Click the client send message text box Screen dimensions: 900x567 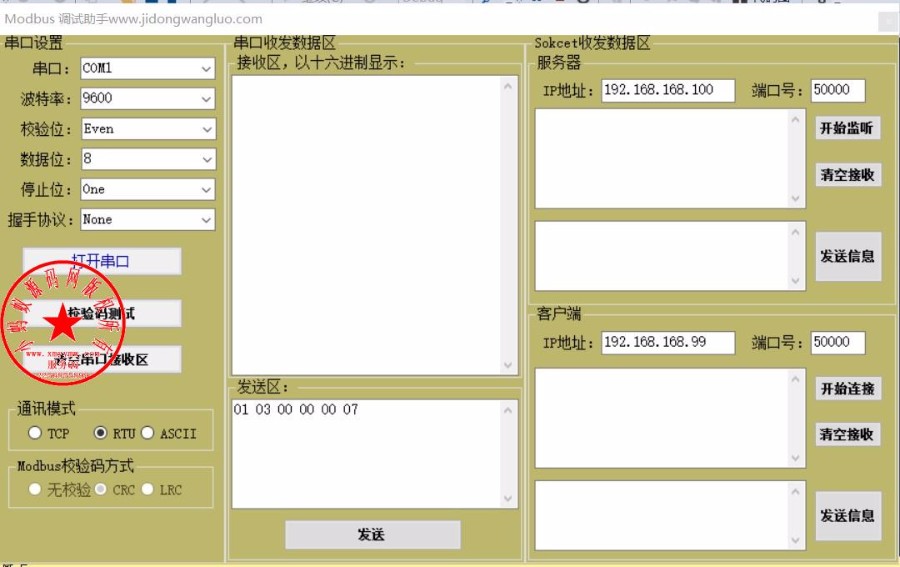(x=670, y=515)
